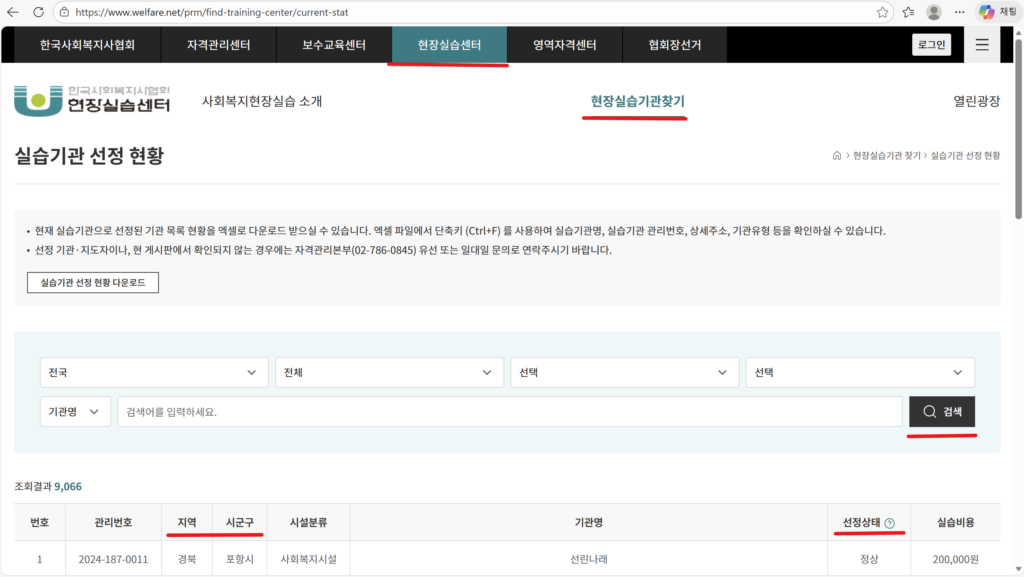Open the 현장실습기관찾기 menu item

634,101
